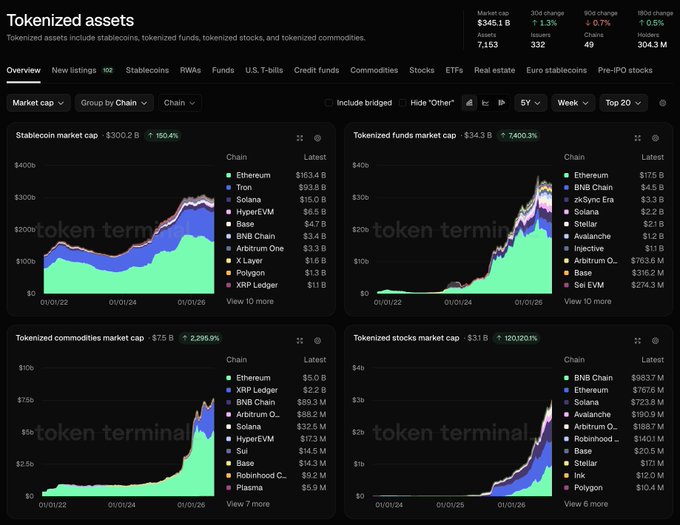Select X Layer row in Stablecoin legend
Viewport: 680px width, 525px height.
[276, 261]
